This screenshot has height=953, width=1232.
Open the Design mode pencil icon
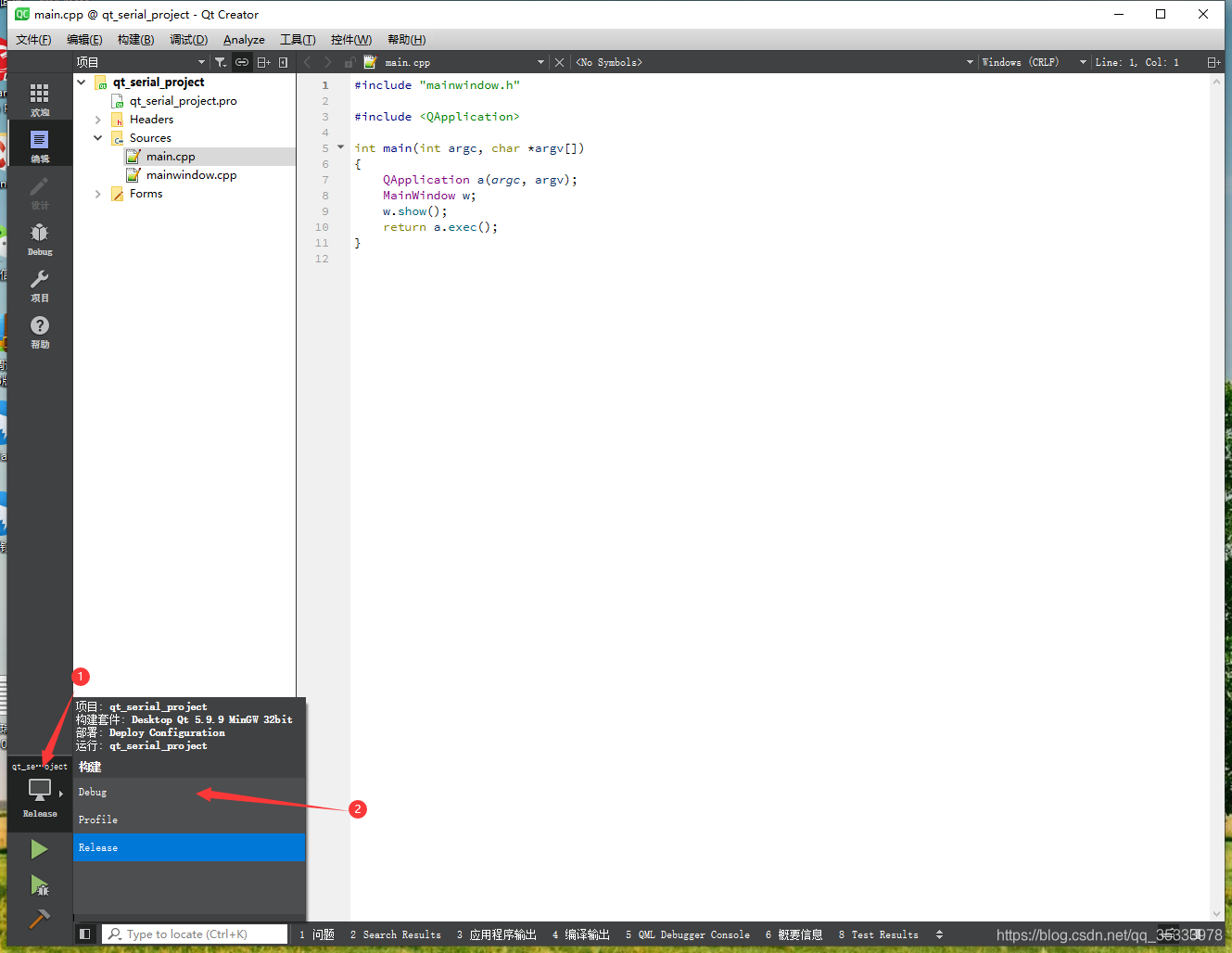[39, 192]
